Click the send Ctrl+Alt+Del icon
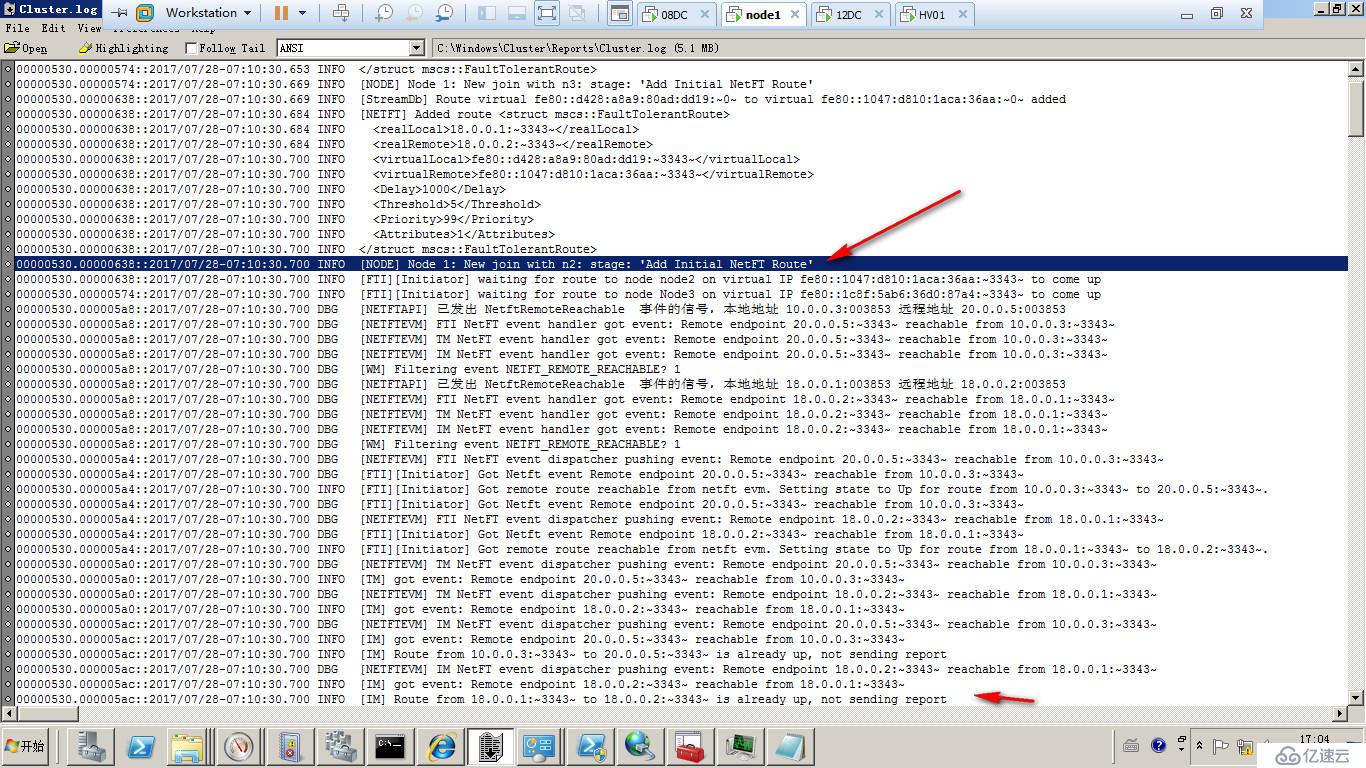The image size is (1366, 768). [341, 13]
